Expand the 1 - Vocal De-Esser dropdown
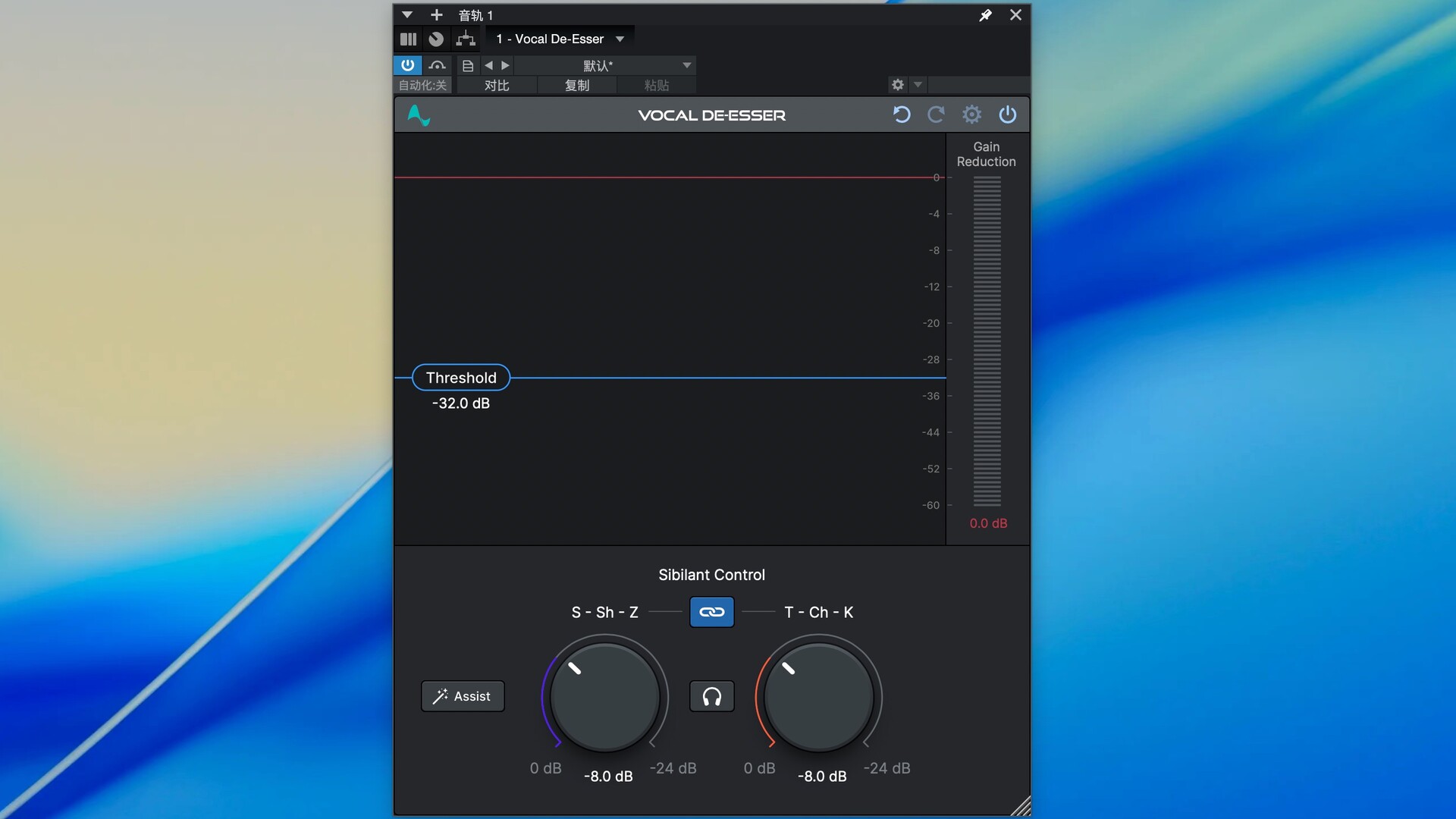Screen dimensions: 1456x819 tap(620, 39)
